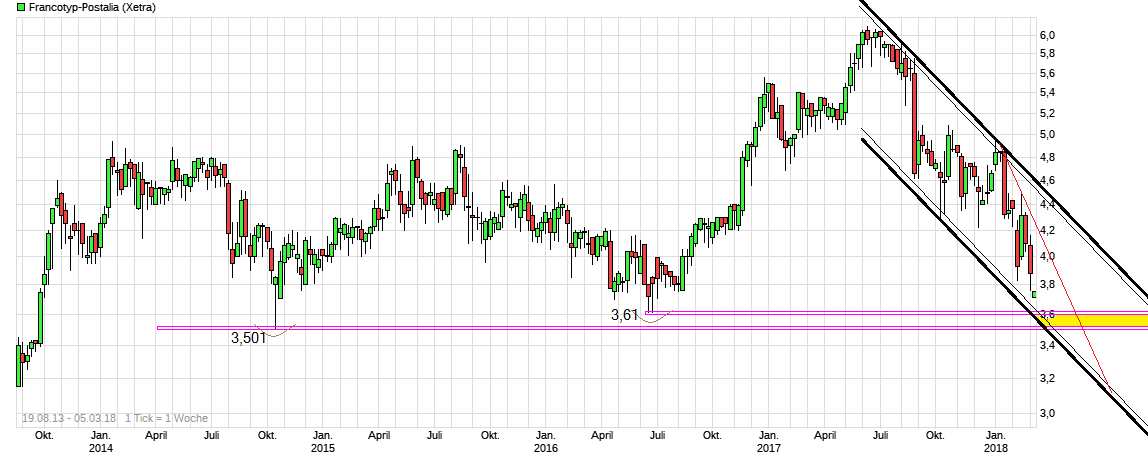Image resolution: width=1148 pixels, height=461 pixels.
Task: Click the 19.08.13 - 05.03.18 date range text
Action: coord(68,418)
